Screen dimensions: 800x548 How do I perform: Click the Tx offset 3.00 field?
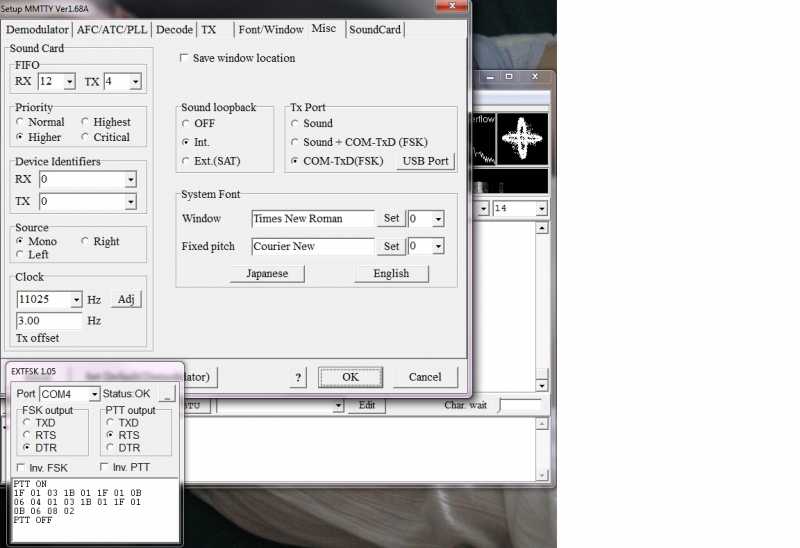pos(48,320)
